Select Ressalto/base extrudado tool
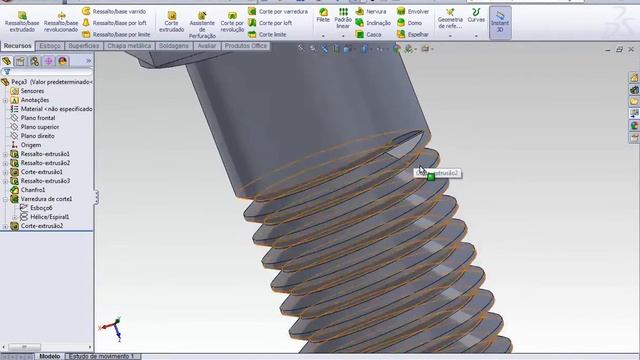This screenshot has height=360, width=640. point(22,22)
